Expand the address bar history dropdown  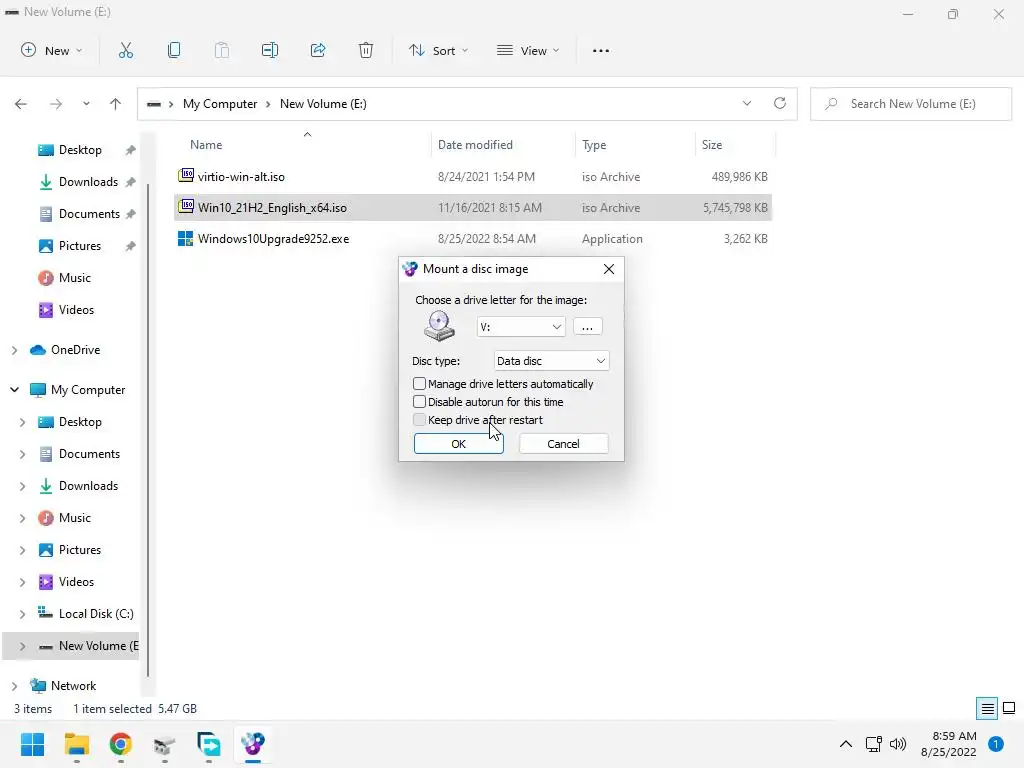coord(747,103)
